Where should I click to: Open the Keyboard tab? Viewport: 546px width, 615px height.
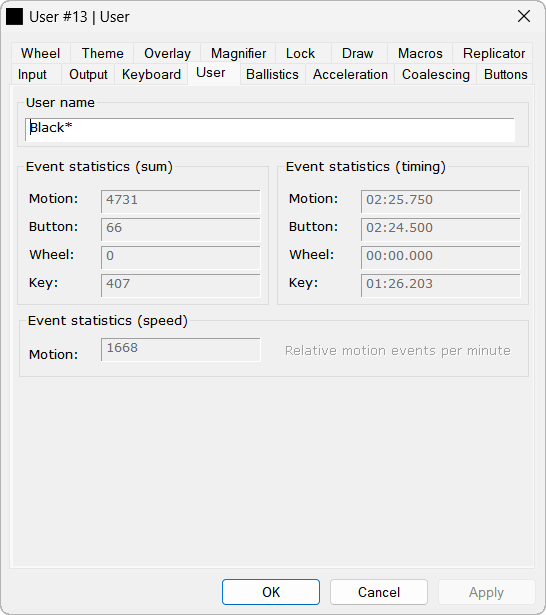151,74
